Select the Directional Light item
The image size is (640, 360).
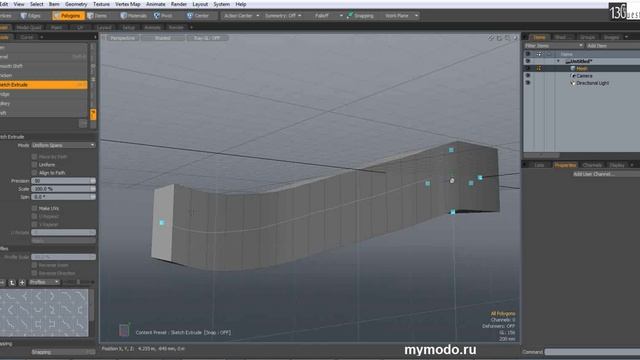point(592,83)
